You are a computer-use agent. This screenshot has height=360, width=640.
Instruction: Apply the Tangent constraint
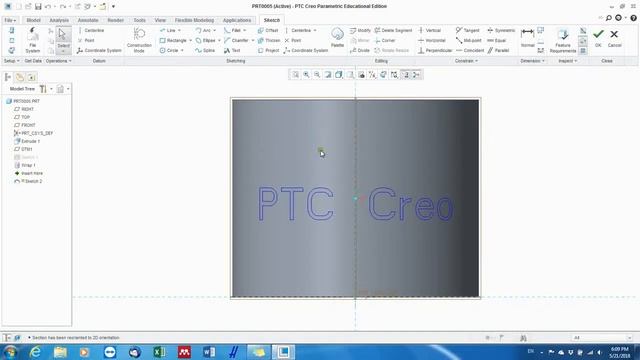(467, 30)
